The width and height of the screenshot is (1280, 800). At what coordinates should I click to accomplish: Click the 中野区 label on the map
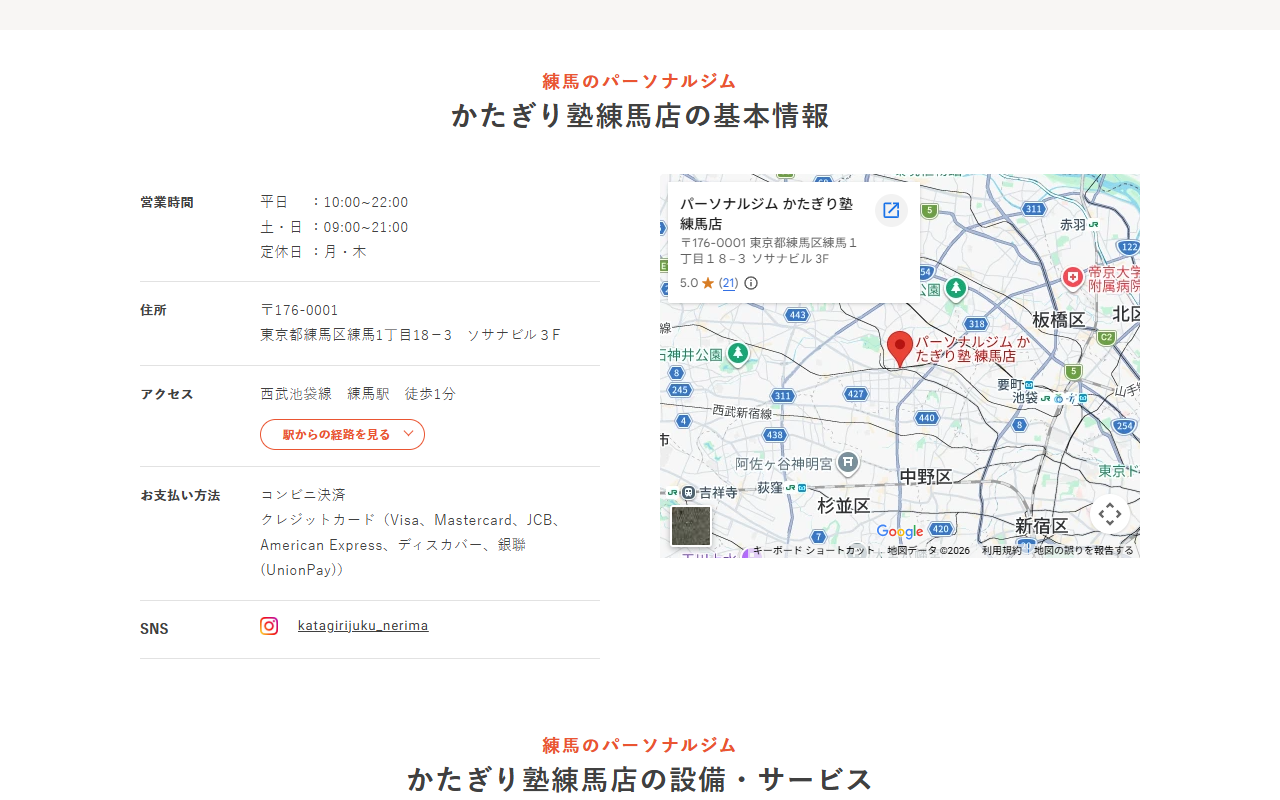coord(926,477)
